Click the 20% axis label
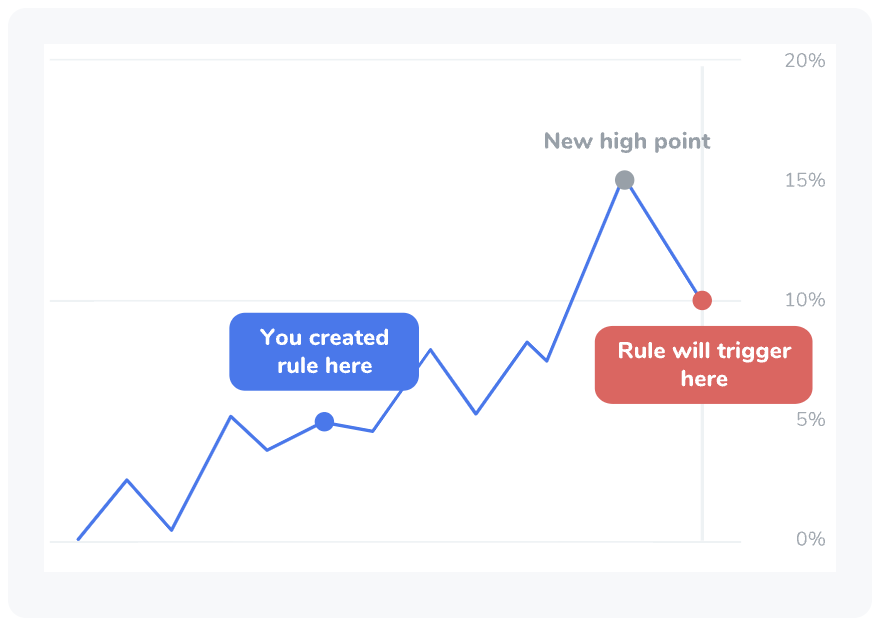 click(x=805, y=61)
